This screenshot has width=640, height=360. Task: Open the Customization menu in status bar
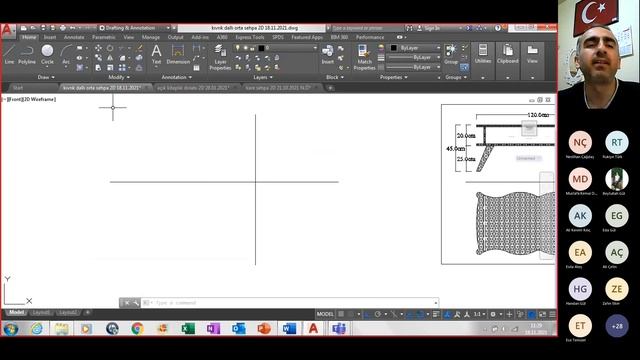coord(552,314)
